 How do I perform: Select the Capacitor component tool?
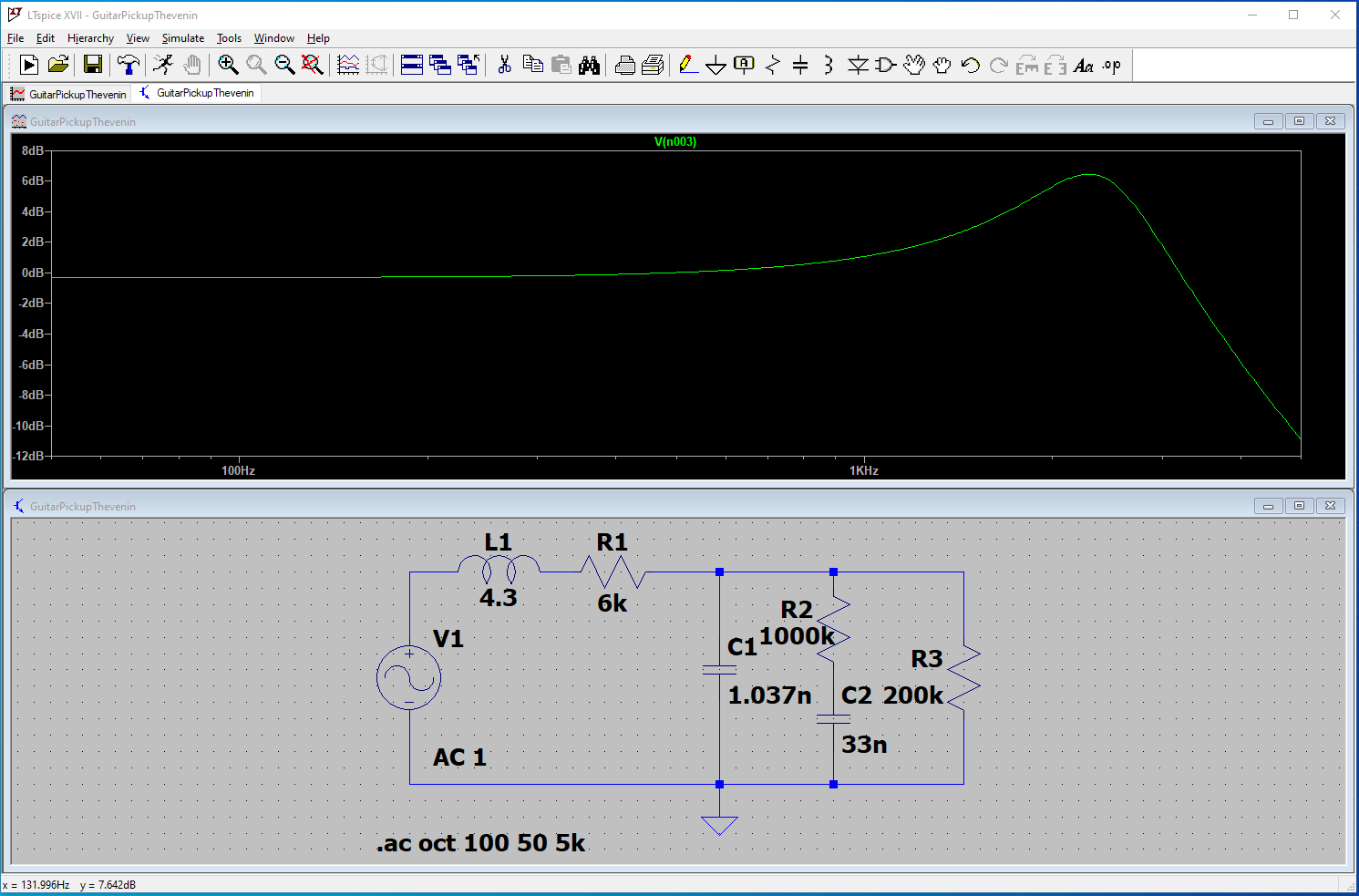(800, 65)
